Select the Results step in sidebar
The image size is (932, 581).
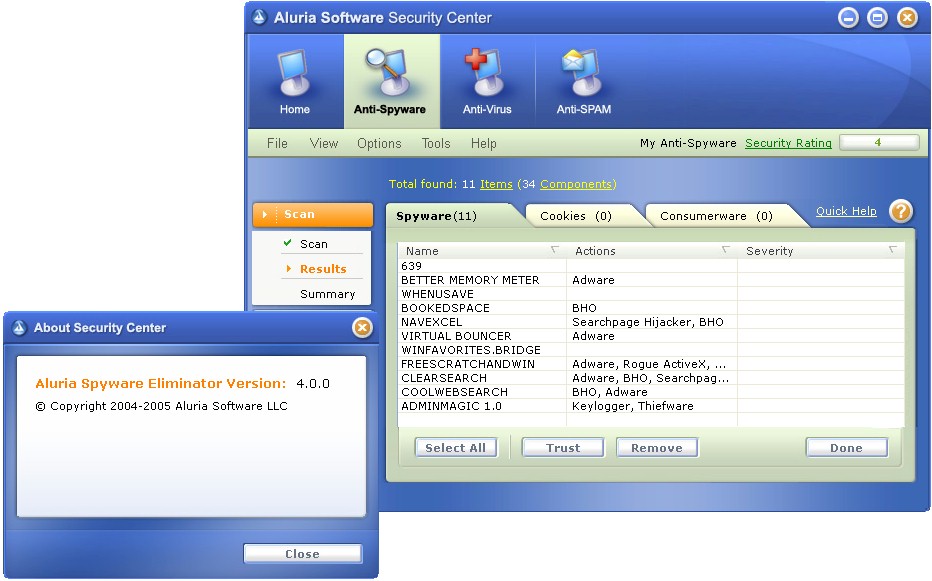323,269
